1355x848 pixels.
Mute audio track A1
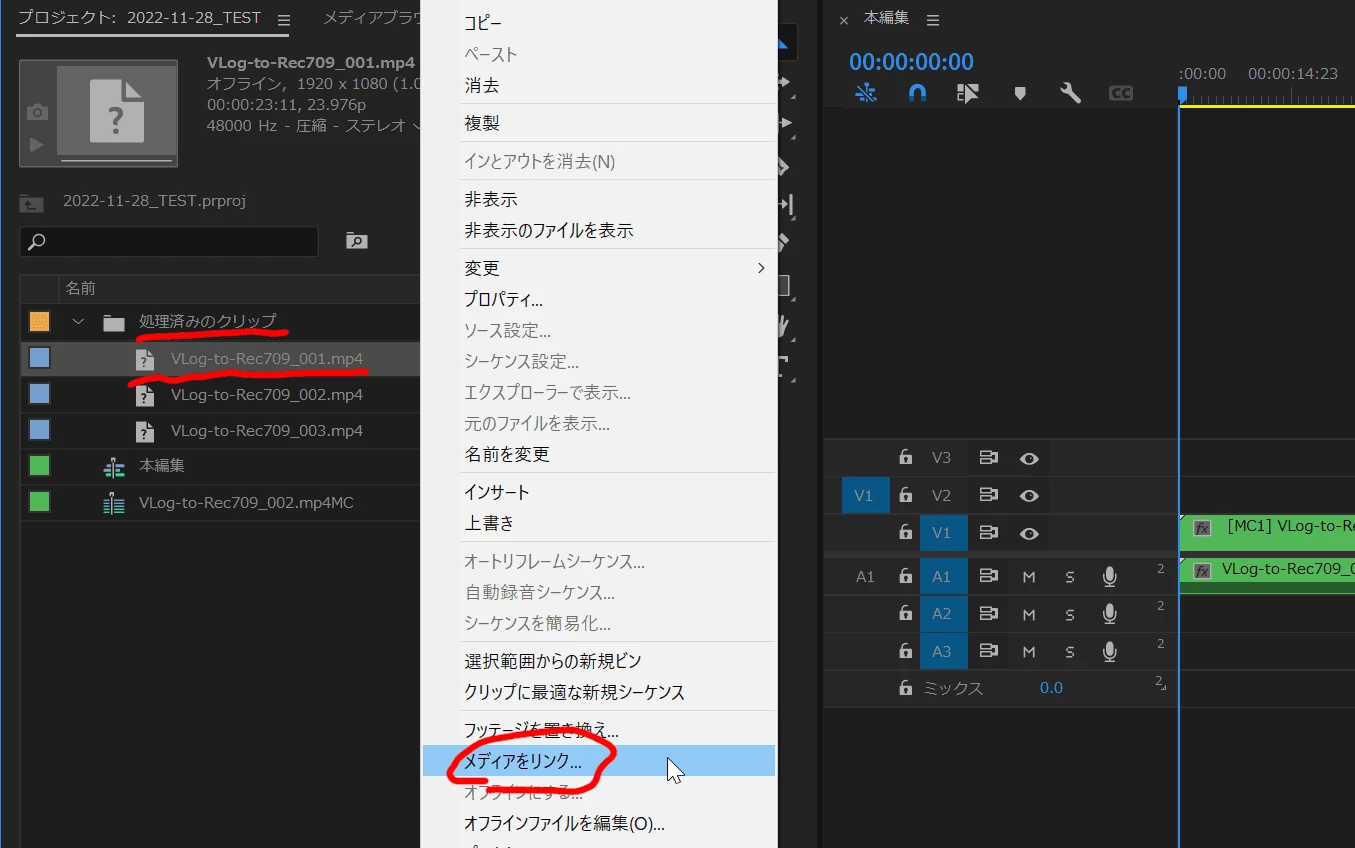1028,577
